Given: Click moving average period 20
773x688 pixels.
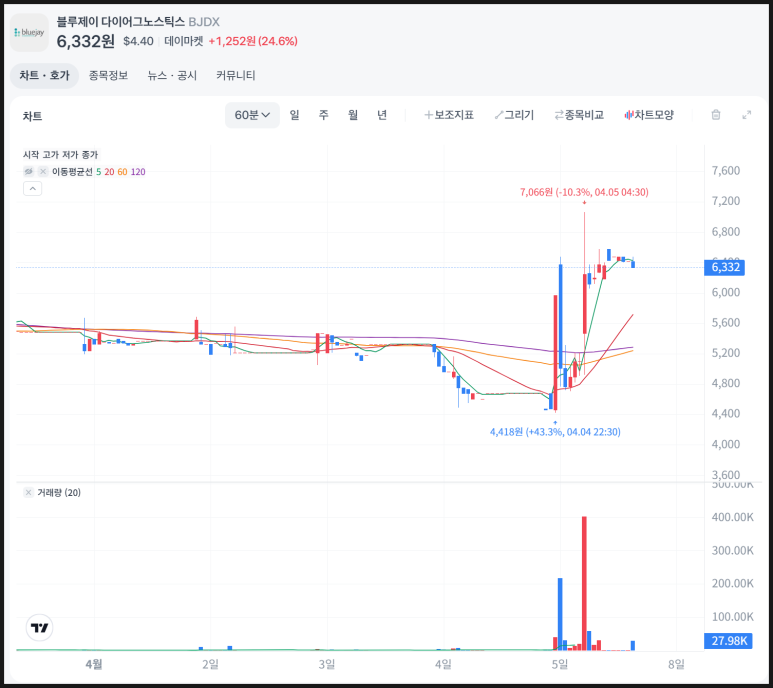Looking at the screenshot, I should click(109, 172).
